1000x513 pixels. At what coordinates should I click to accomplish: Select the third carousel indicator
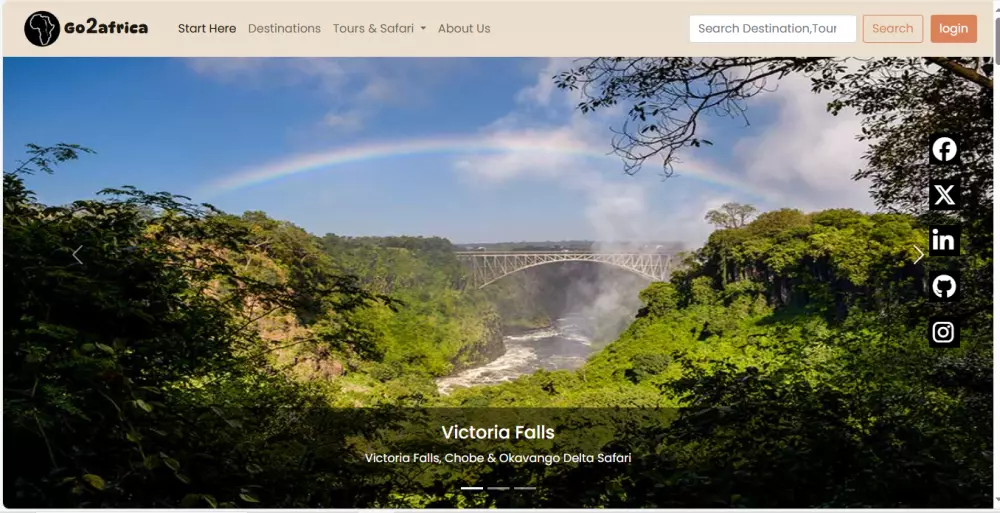pos(526,488)
